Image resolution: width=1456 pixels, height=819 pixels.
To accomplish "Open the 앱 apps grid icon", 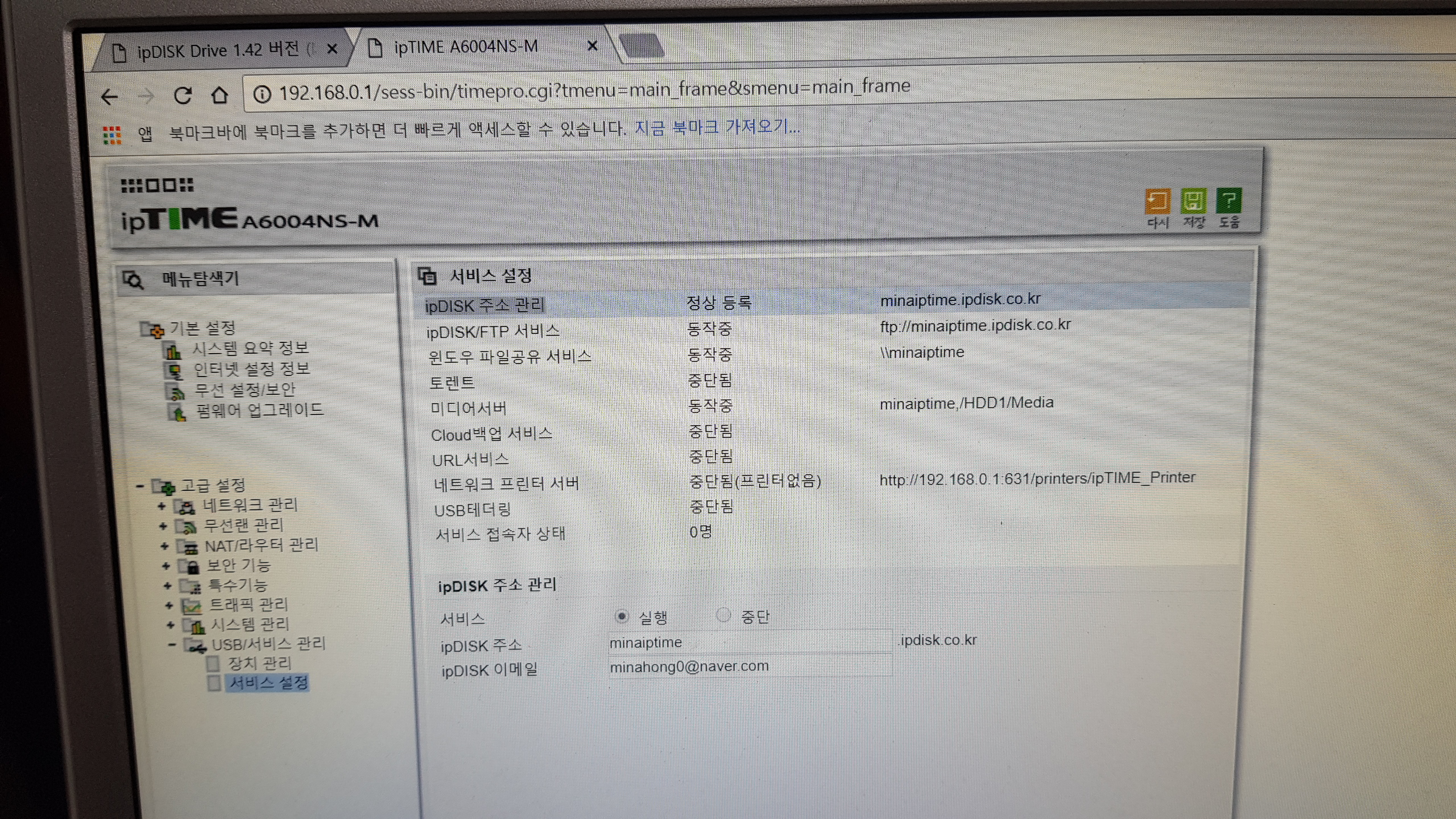I will (112, 135).
